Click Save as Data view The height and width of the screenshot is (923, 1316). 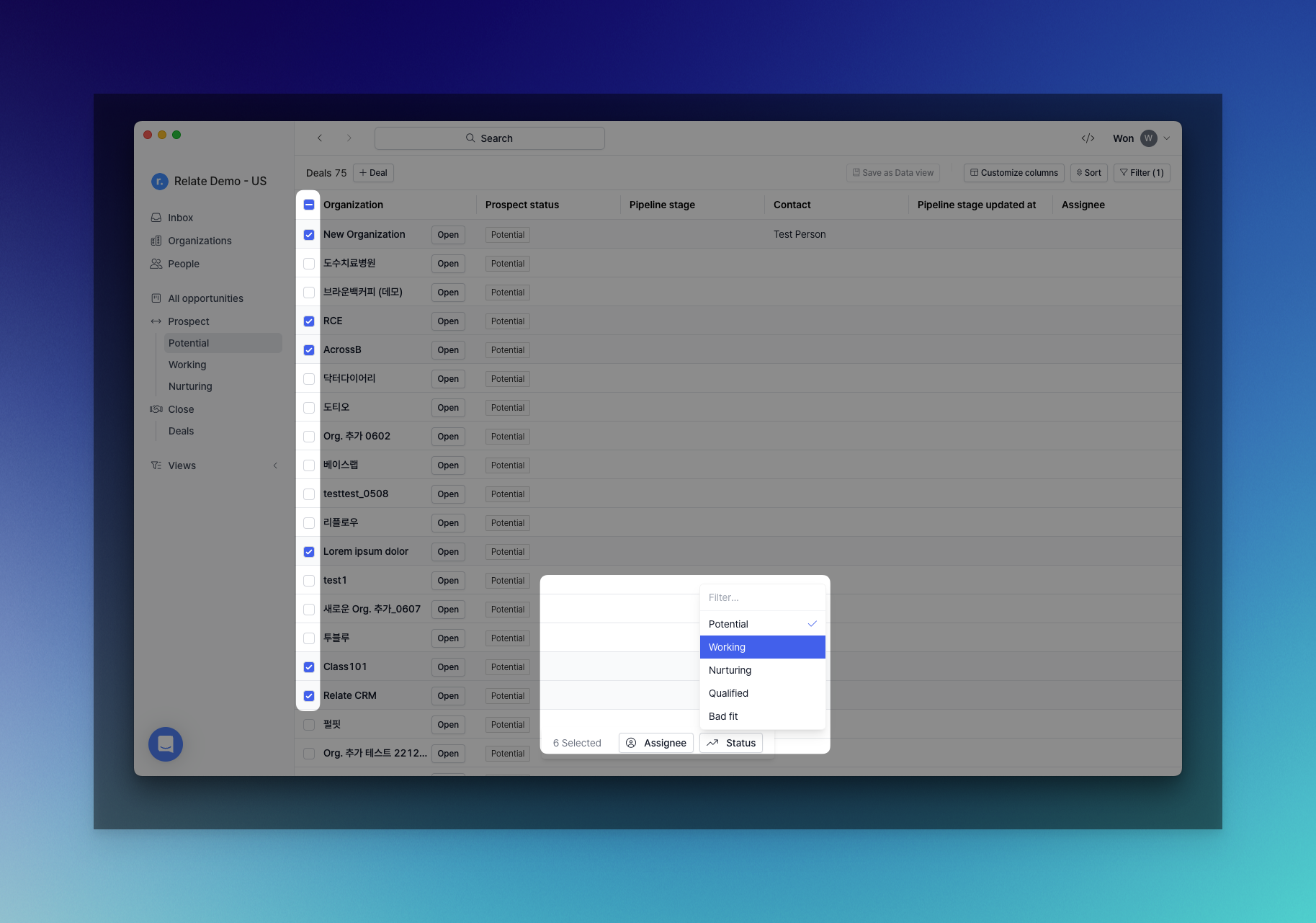[892, 173]
